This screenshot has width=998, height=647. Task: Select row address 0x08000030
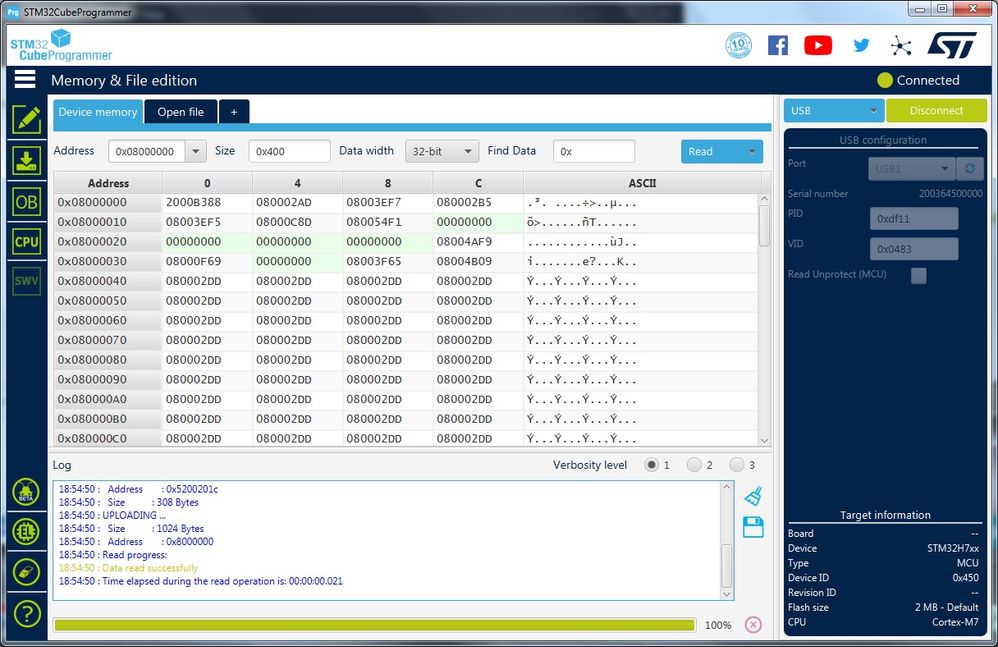coord(108,261)
